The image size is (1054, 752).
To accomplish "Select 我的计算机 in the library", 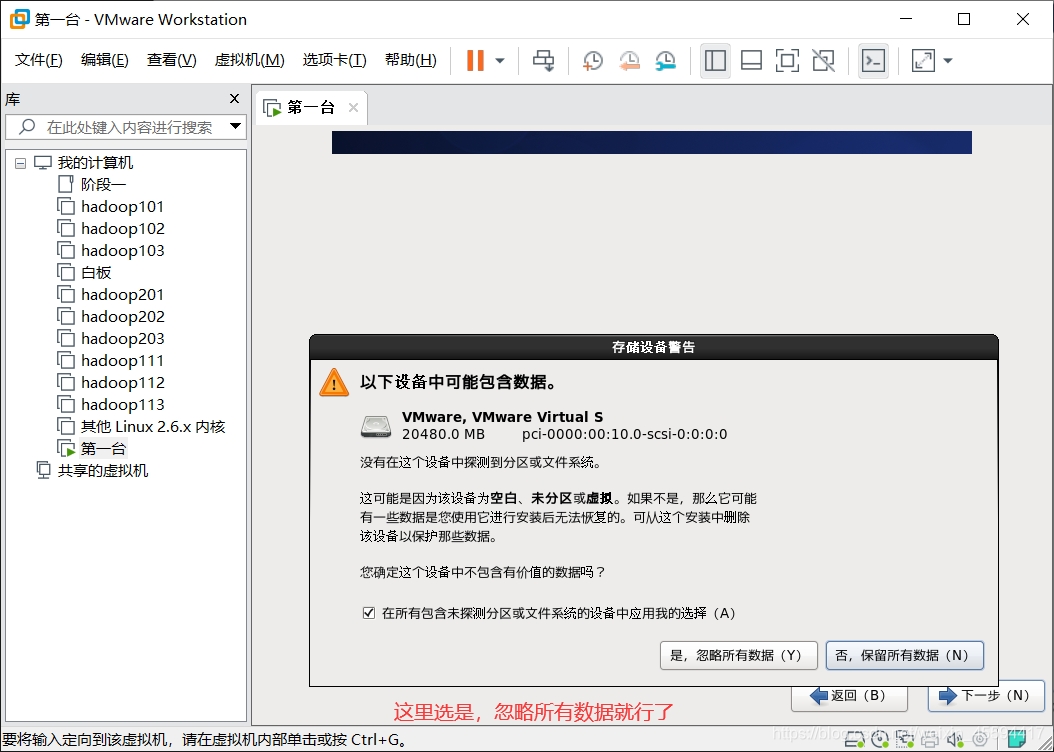I will point(95,163).
